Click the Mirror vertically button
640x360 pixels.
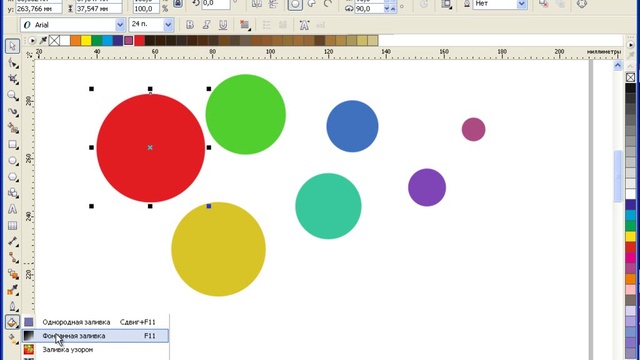click(x=273, y=4)
